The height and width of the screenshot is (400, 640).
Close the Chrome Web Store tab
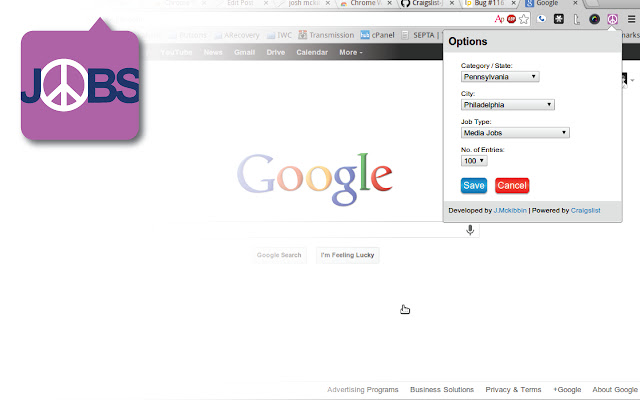click(x=389, y=3)
